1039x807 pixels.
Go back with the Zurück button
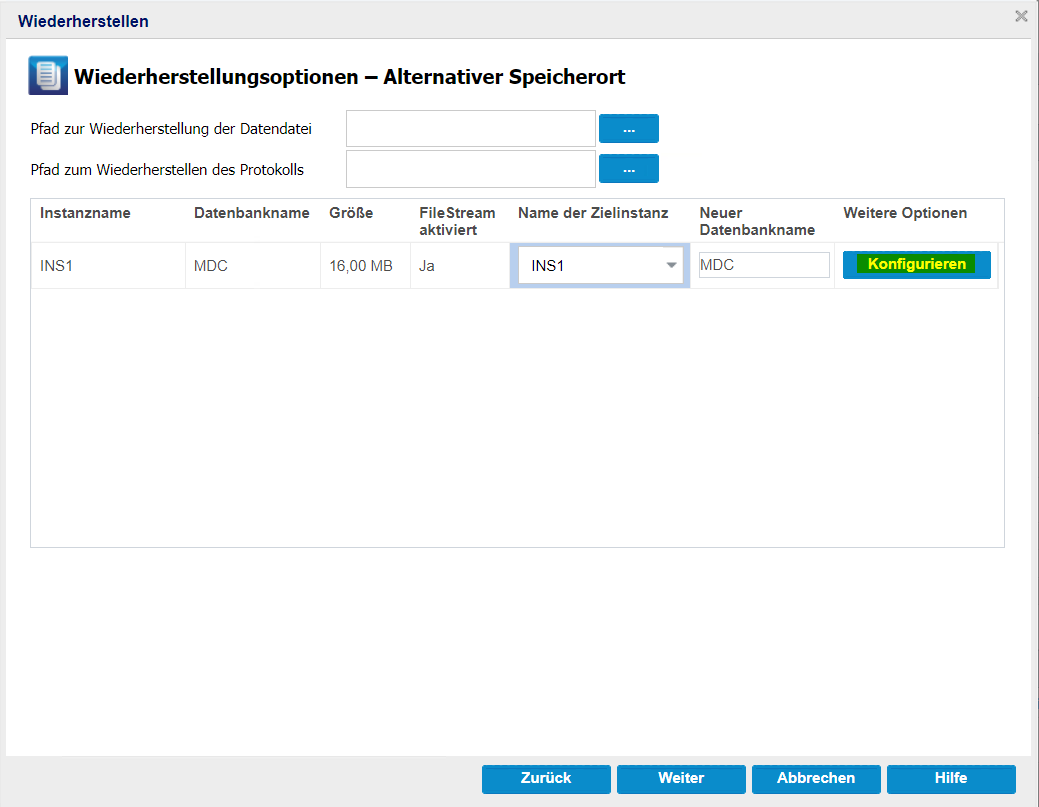pos(546,778)
